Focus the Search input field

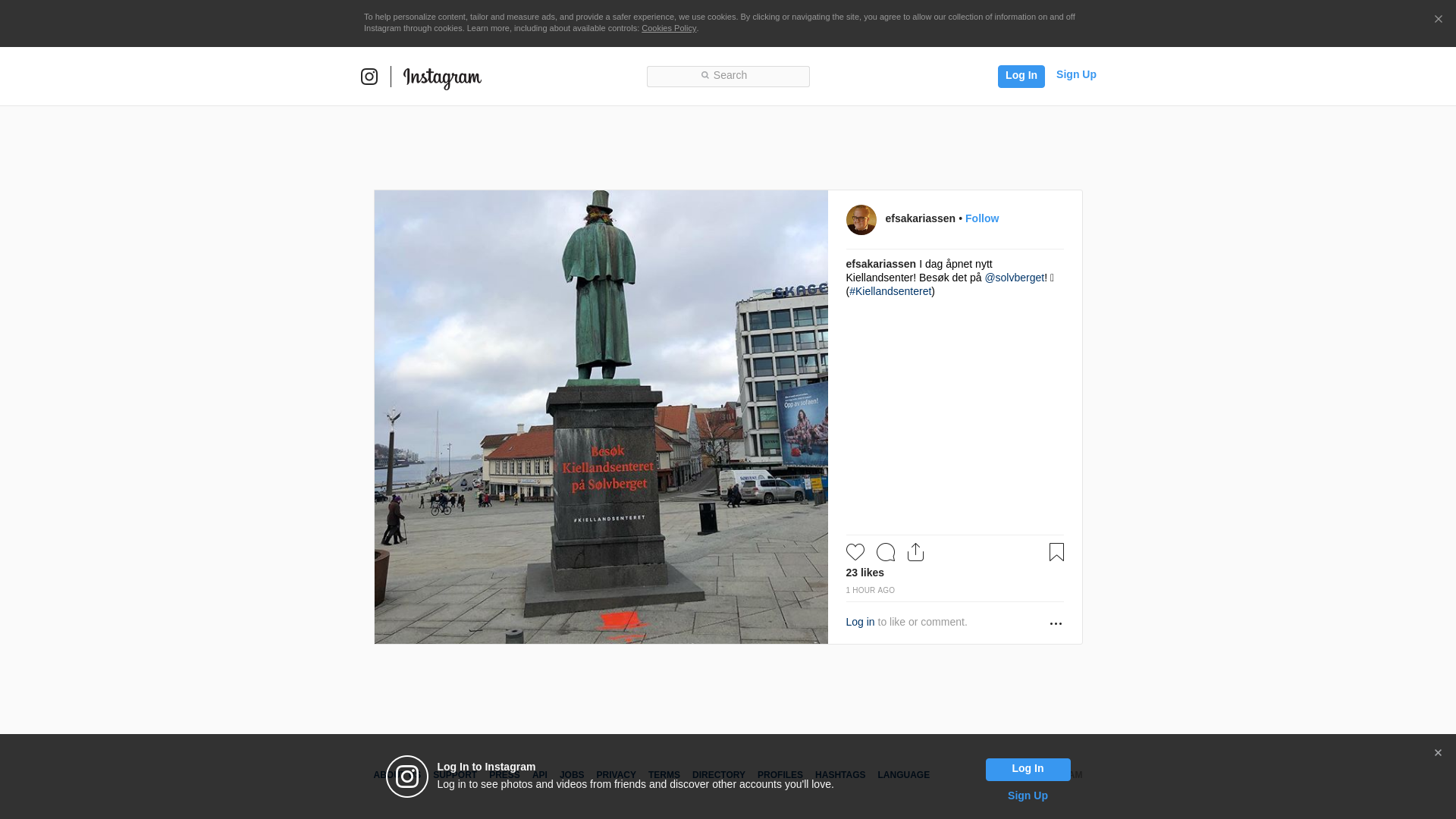[x=728, y=77]
